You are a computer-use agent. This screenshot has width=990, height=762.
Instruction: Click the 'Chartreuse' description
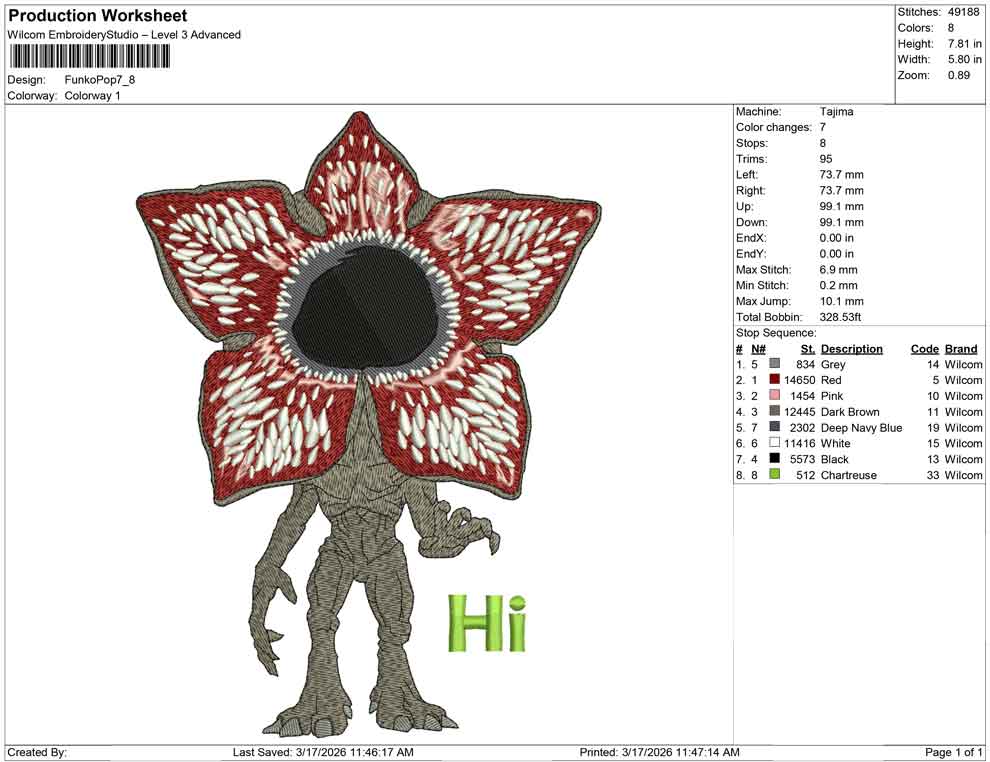pos(849,475)
